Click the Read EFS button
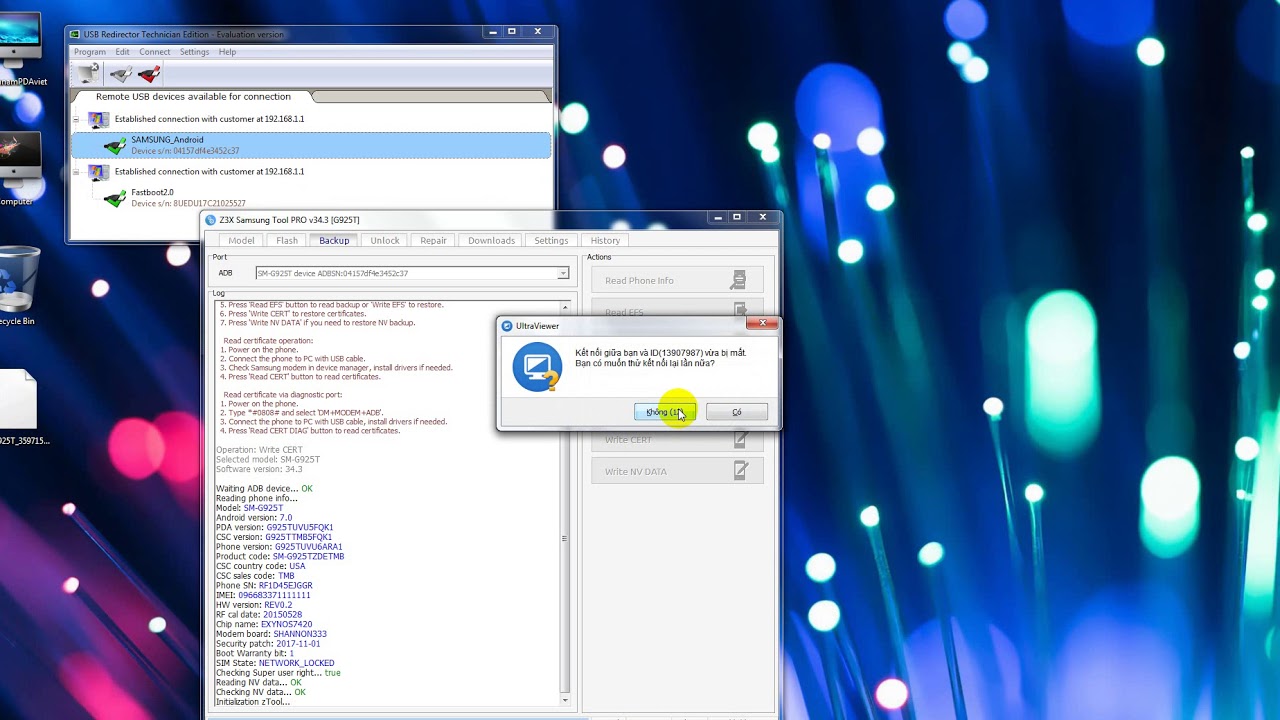Screen dimensions: 1280x720 click(x=677, y=310)
